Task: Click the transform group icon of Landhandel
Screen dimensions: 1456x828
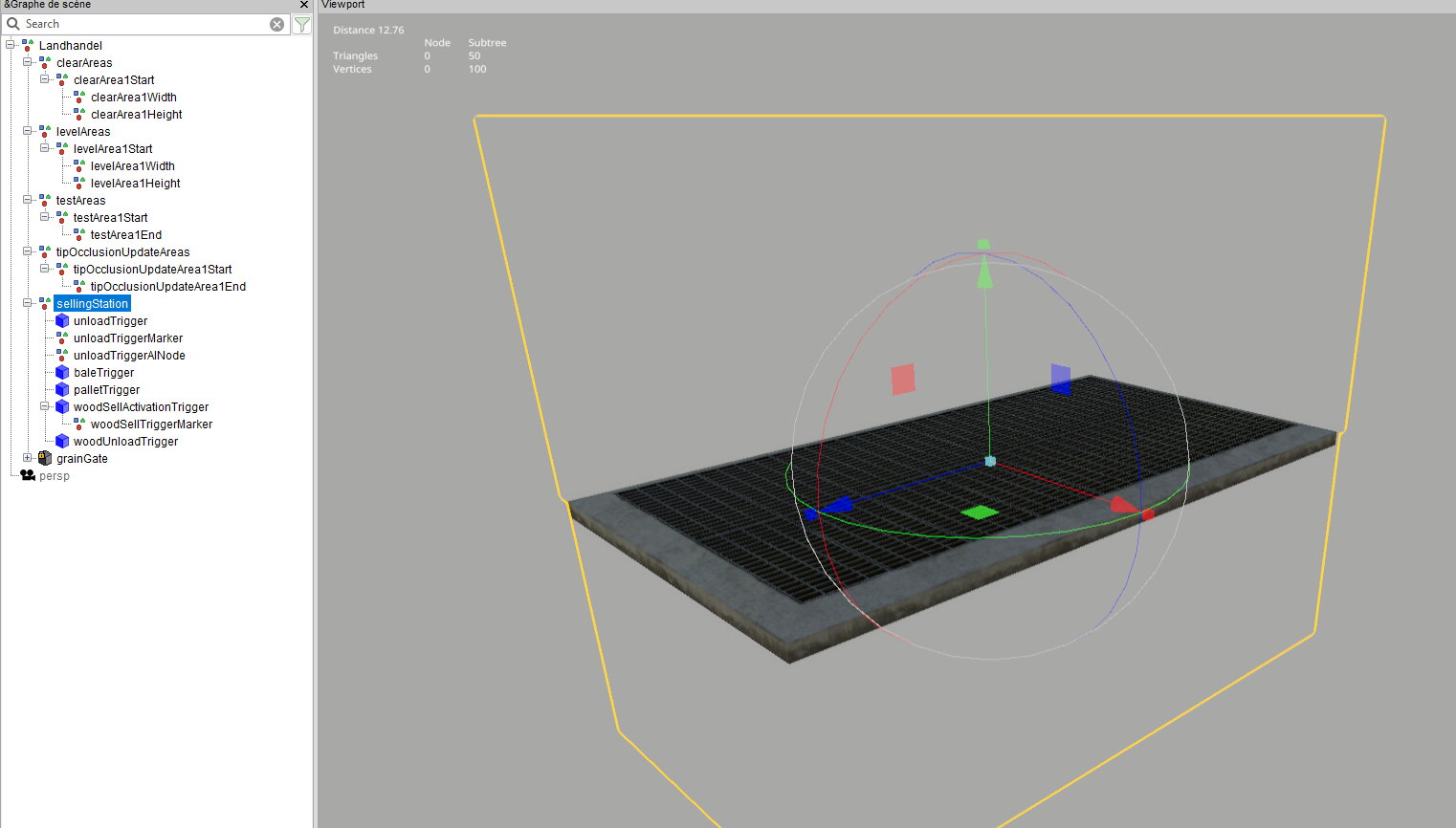Action: (x=28, y=46)
